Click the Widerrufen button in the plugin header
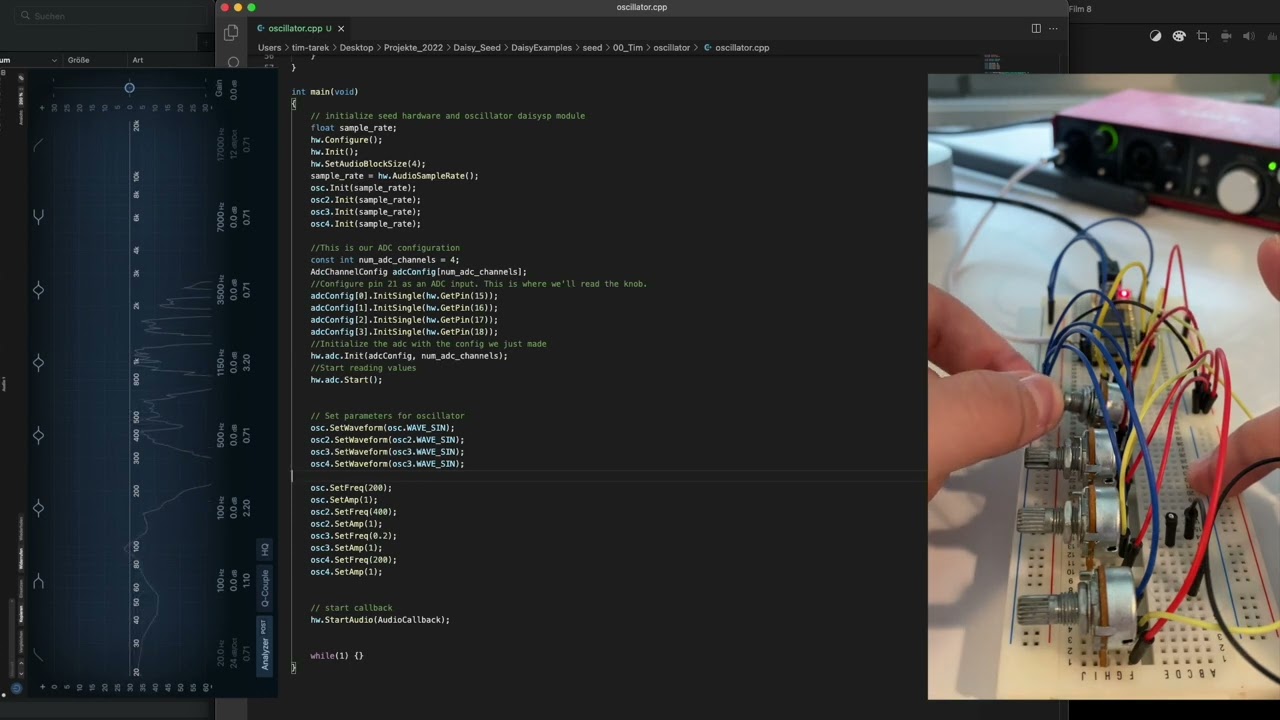Screen dimensions: 1280x720 click(x=21, y=558)
